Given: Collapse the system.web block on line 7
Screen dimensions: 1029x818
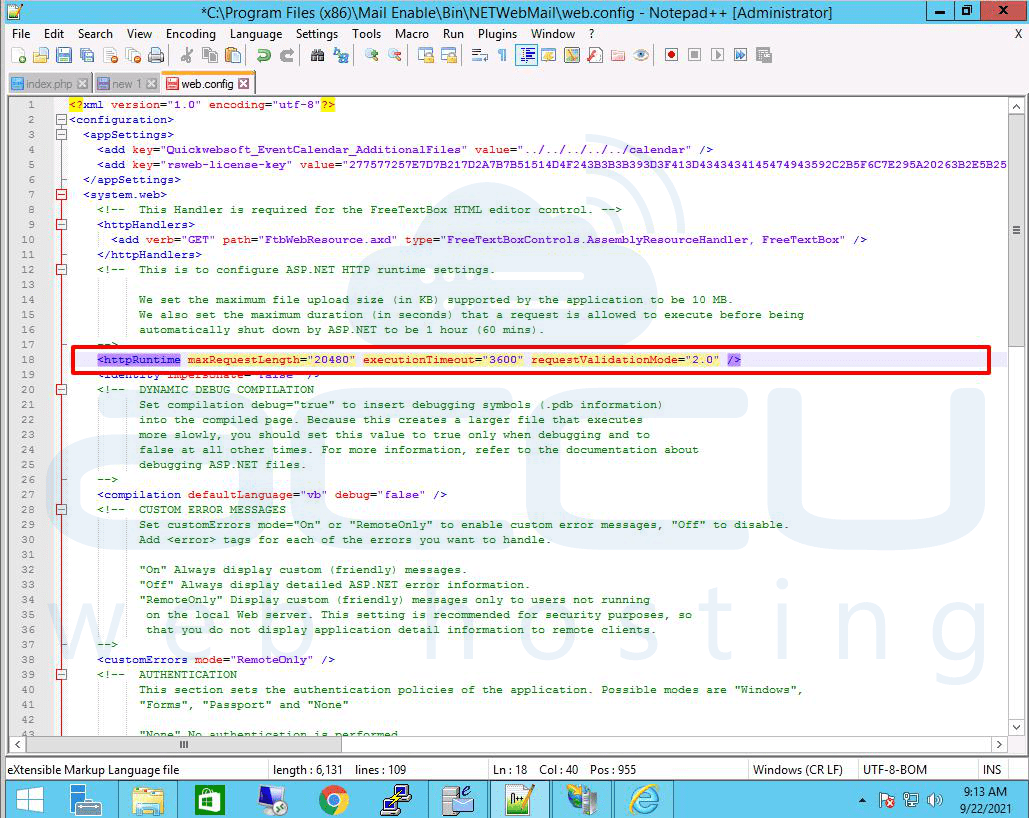Looking at the screenshot, I should point(61,194).
